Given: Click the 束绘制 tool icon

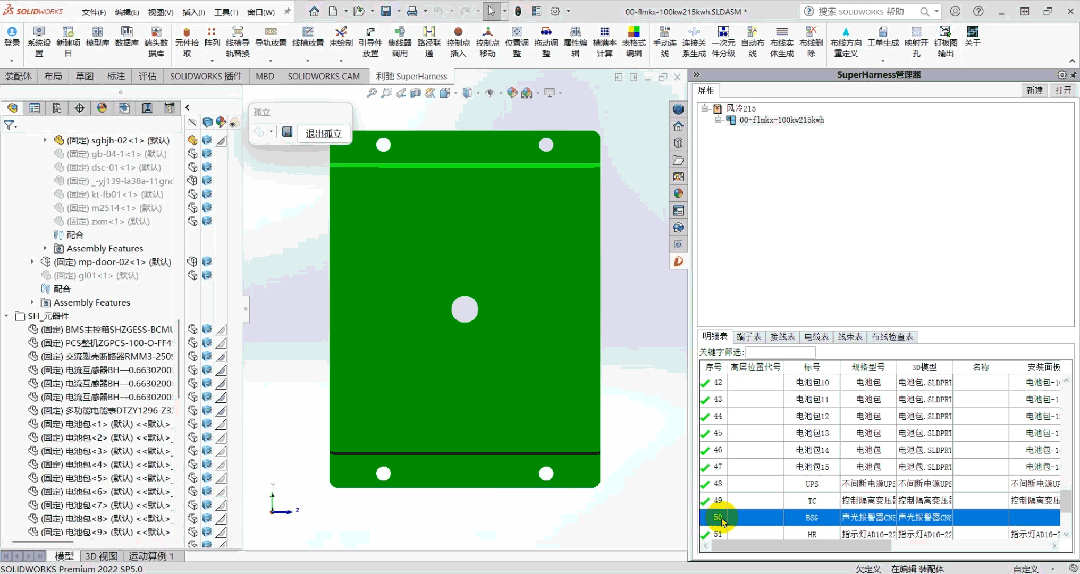Looking at the screenshot, I should (x=341, y=32).
